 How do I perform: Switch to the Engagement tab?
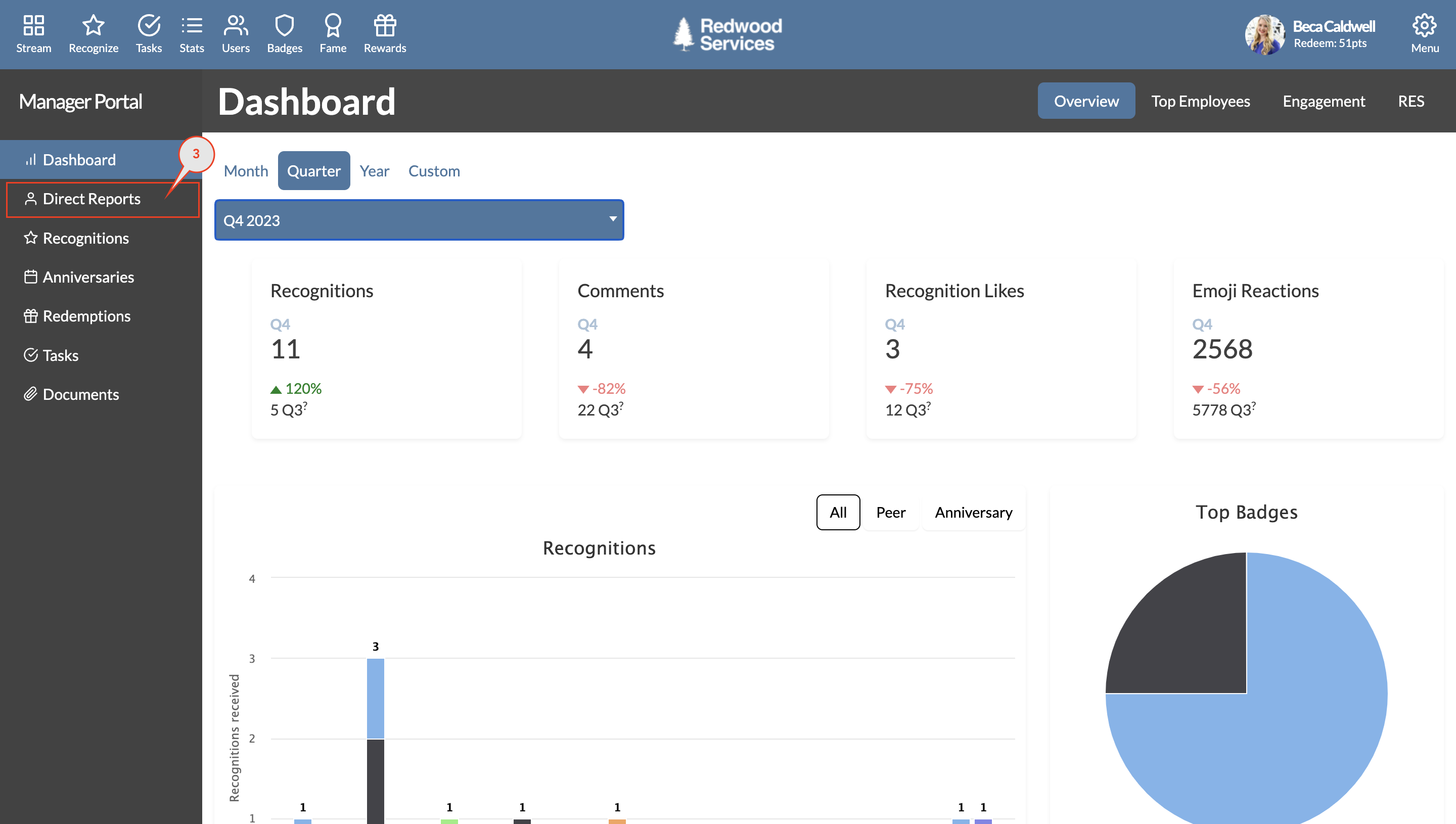[x=1324, y=101]
